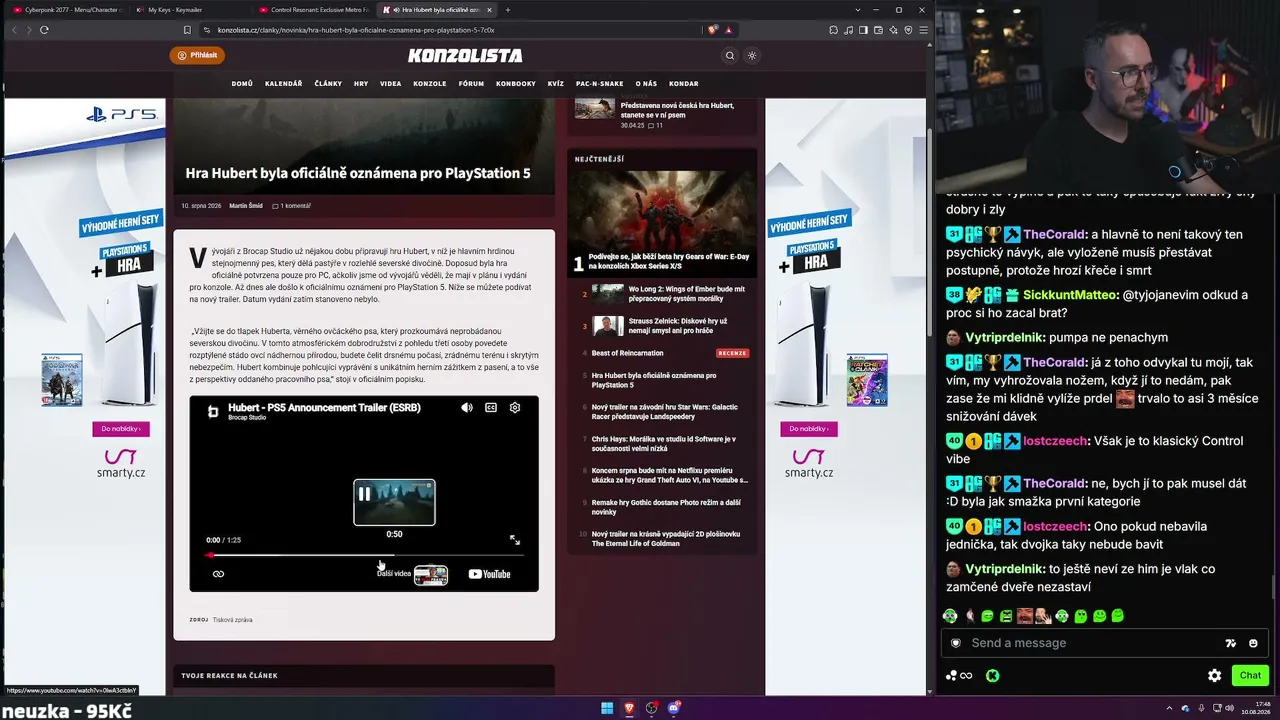The width and height of the screenshot is (1280, 720).
Task: Open ČLÁNKY navigation item
Action: click(328, 84)
